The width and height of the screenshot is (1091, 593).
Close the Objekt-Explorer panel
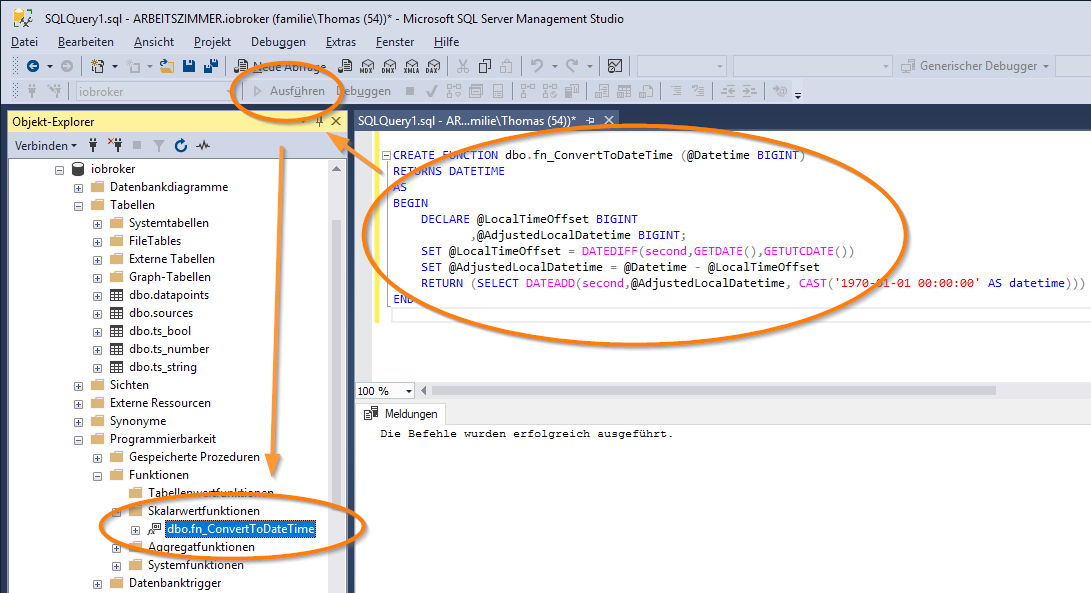[336, 121]
